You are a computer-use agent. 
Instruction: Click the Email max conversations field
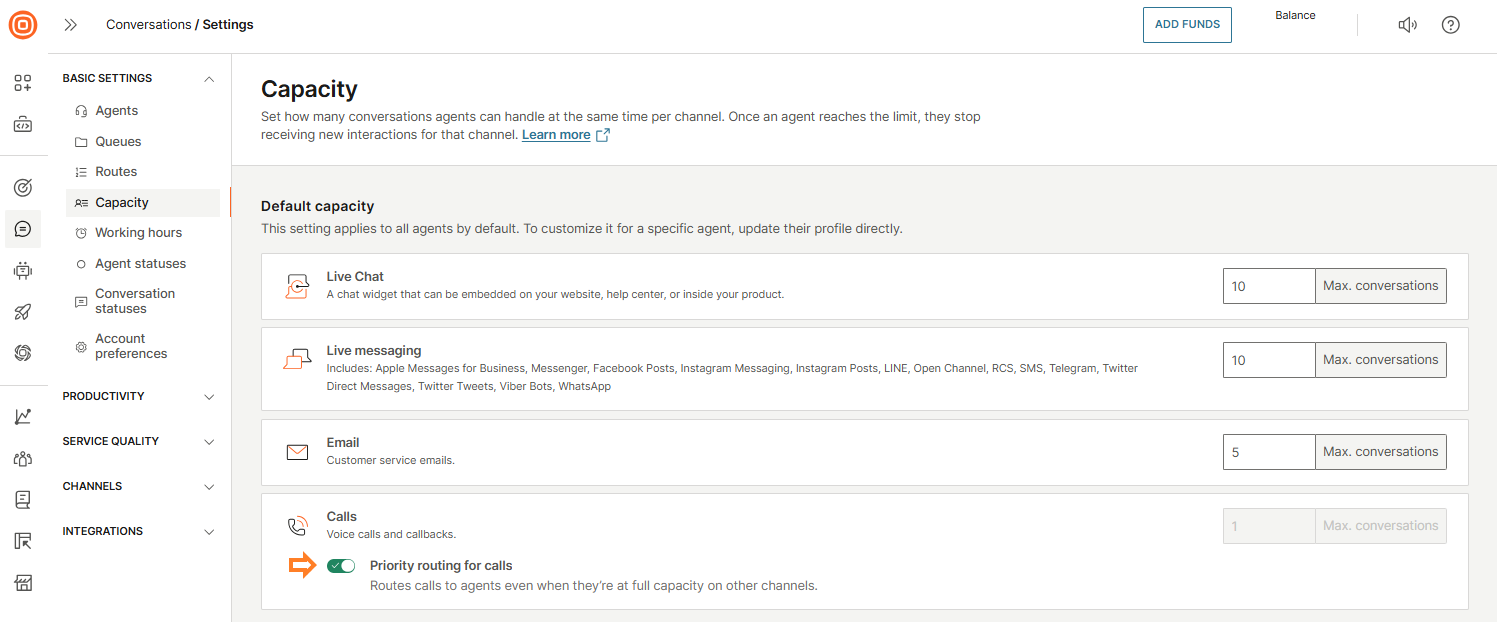[x=1268, y=452]
